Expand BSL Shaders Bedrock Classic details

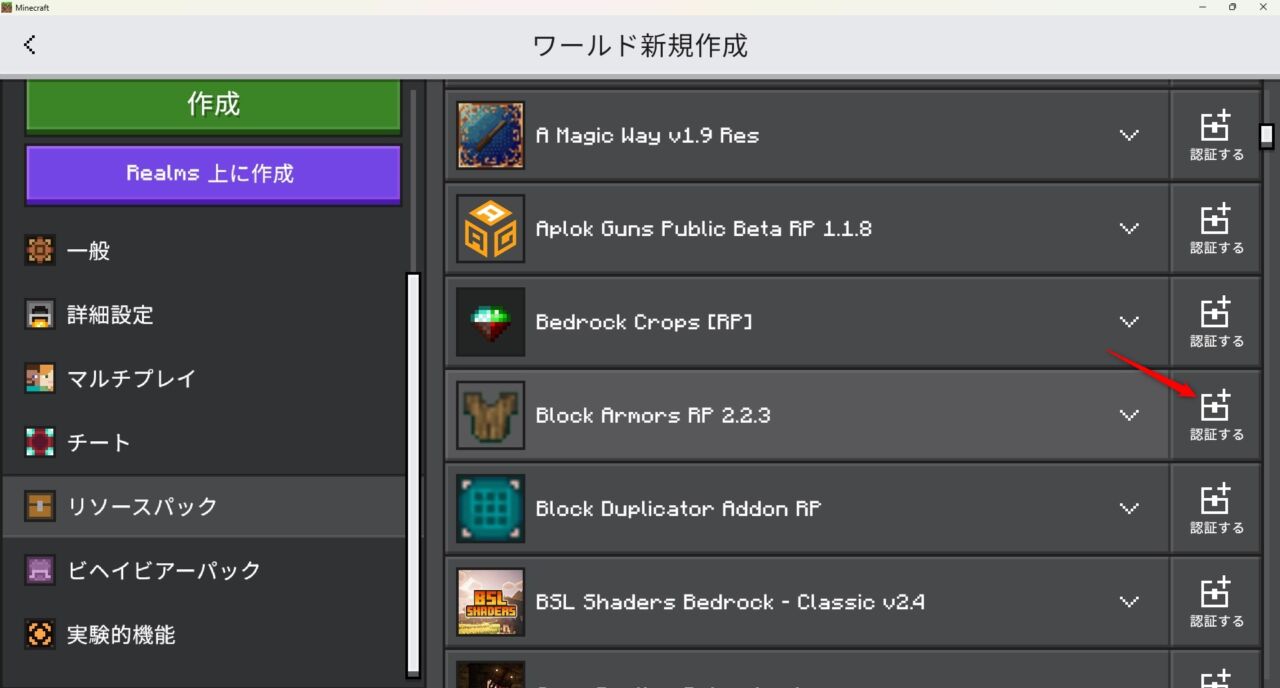click(x=1129, y=602)
